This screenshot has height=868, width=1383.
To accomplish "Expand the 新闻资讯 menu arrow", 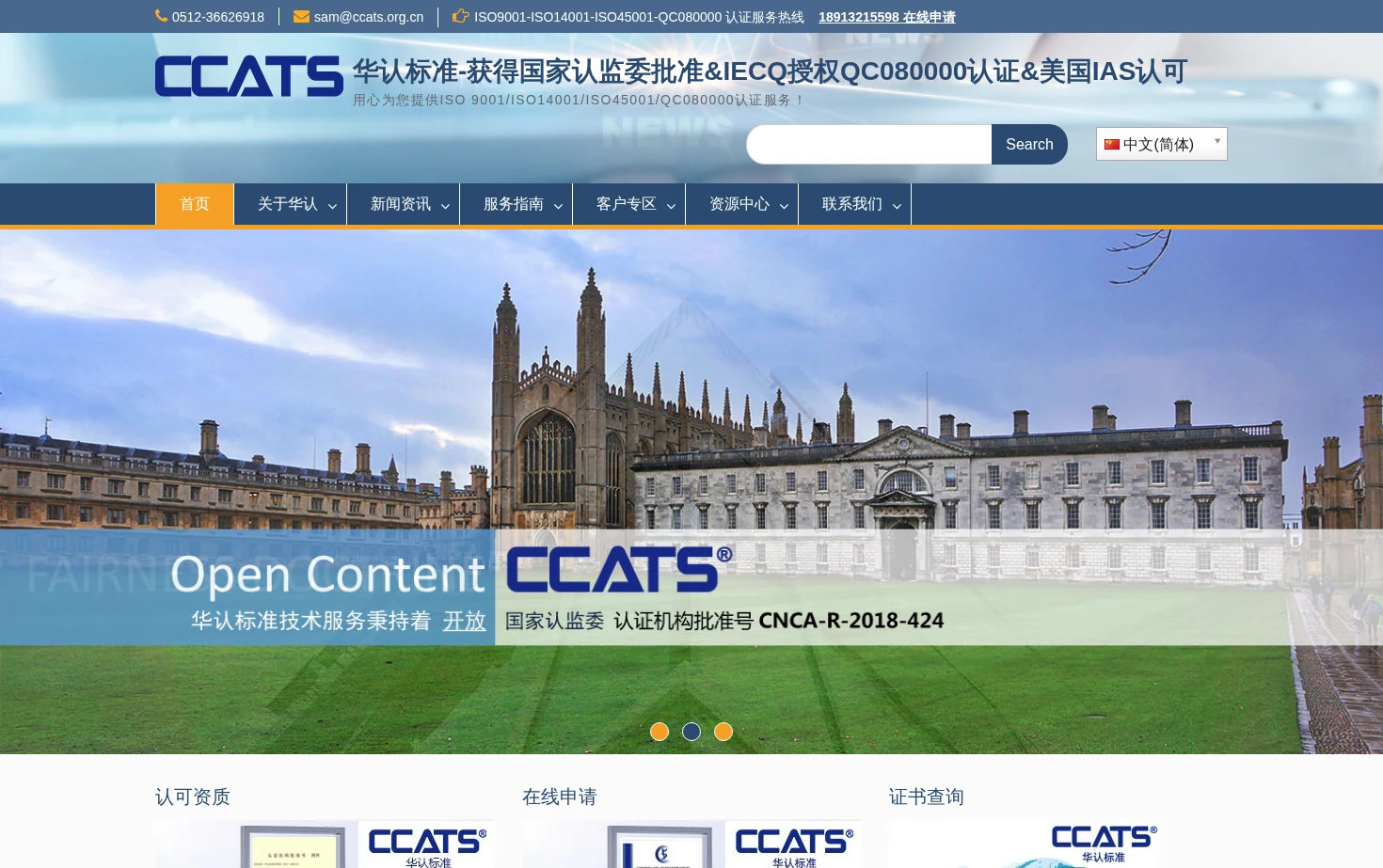I will pyautogui.click(x=445, y=206).
